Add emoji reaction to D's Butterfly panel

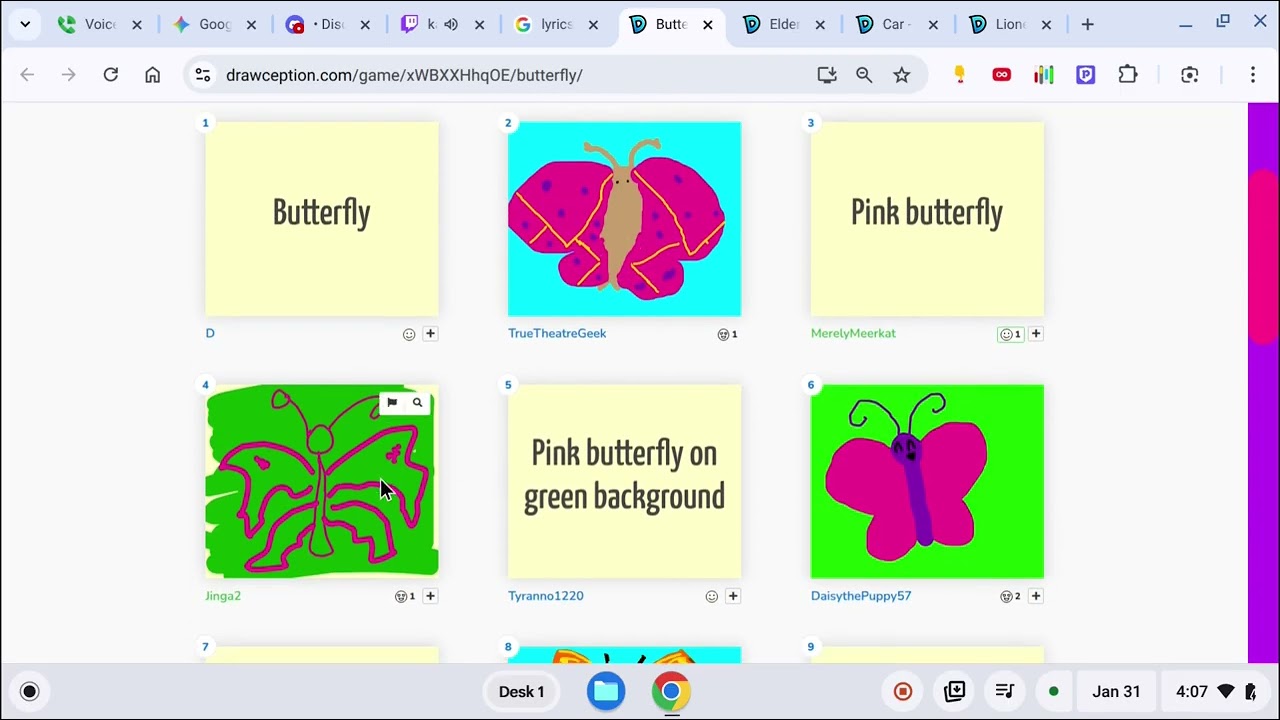[x=409, y=334]
